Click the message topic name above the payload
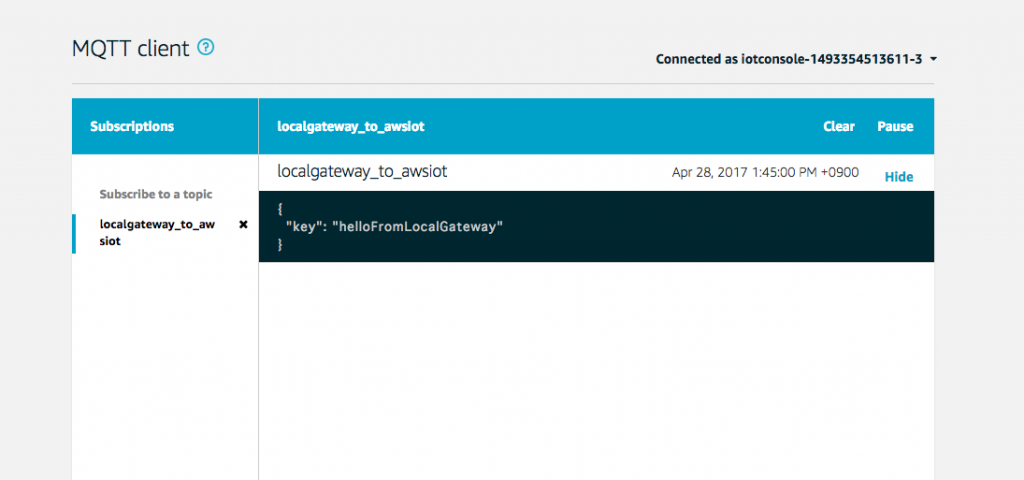The image size is (1024, 480). point(362,172)
